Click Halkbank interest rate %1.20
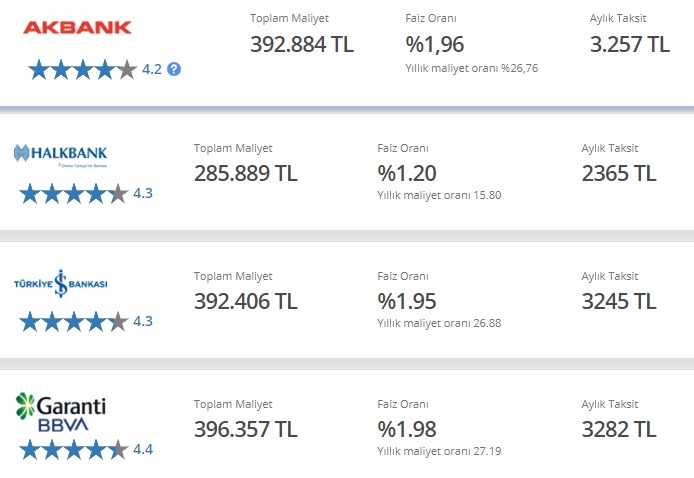Screen dimensions: 694x478 (x=407, y=173)
